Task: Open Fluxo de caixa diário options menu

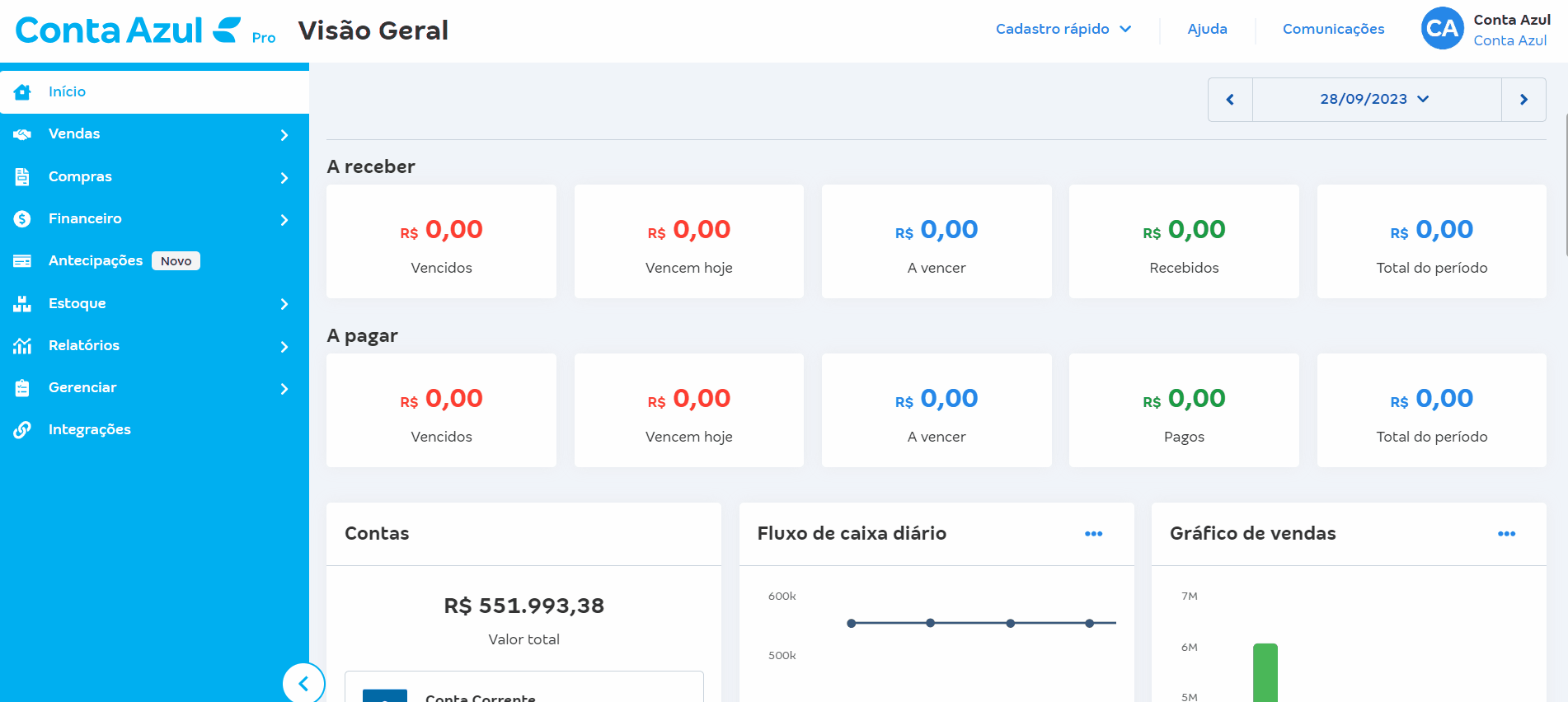Action: [x=1093, y=534]
